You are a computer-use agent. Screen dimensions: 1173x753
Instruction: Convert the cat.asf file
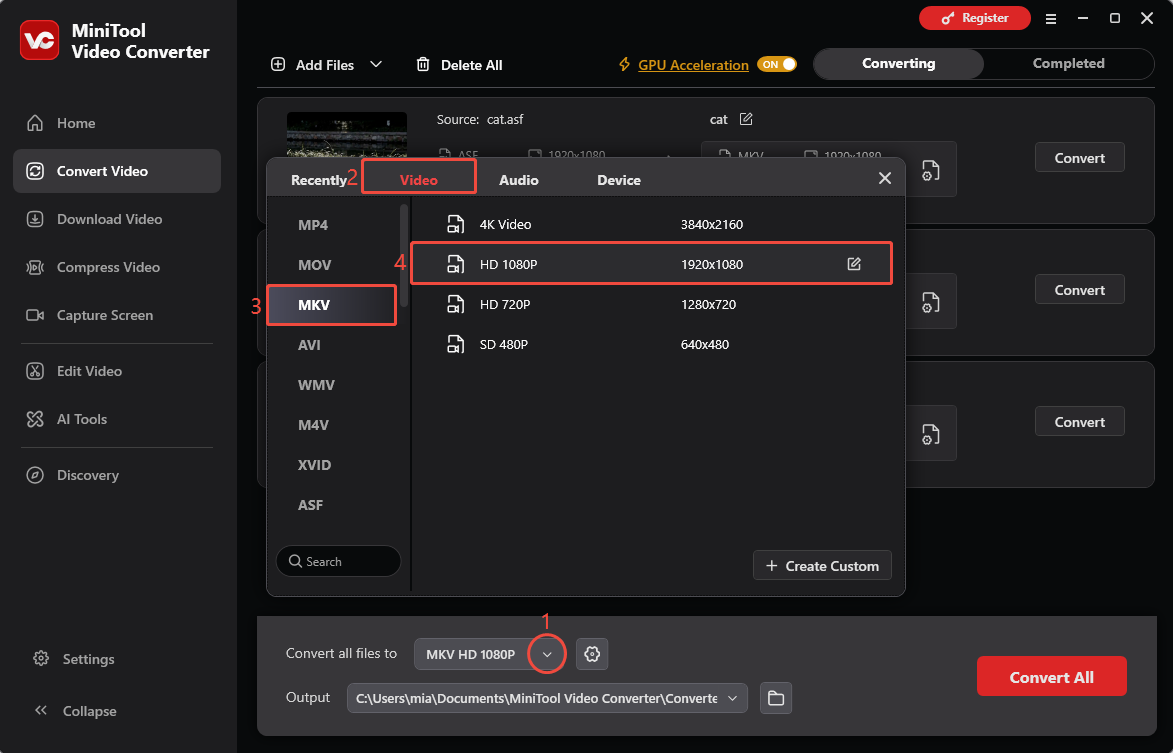point(1079,158)
